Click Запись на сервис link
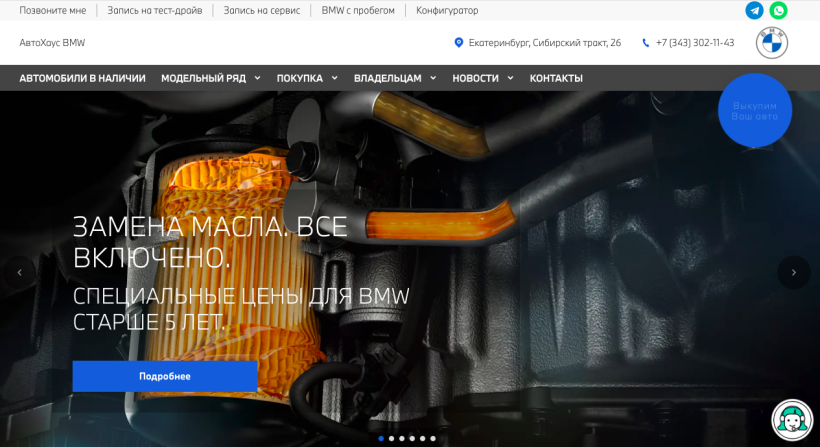Image resolution: width=820 pixels, height=447 pixels. (x=262, y=10)
